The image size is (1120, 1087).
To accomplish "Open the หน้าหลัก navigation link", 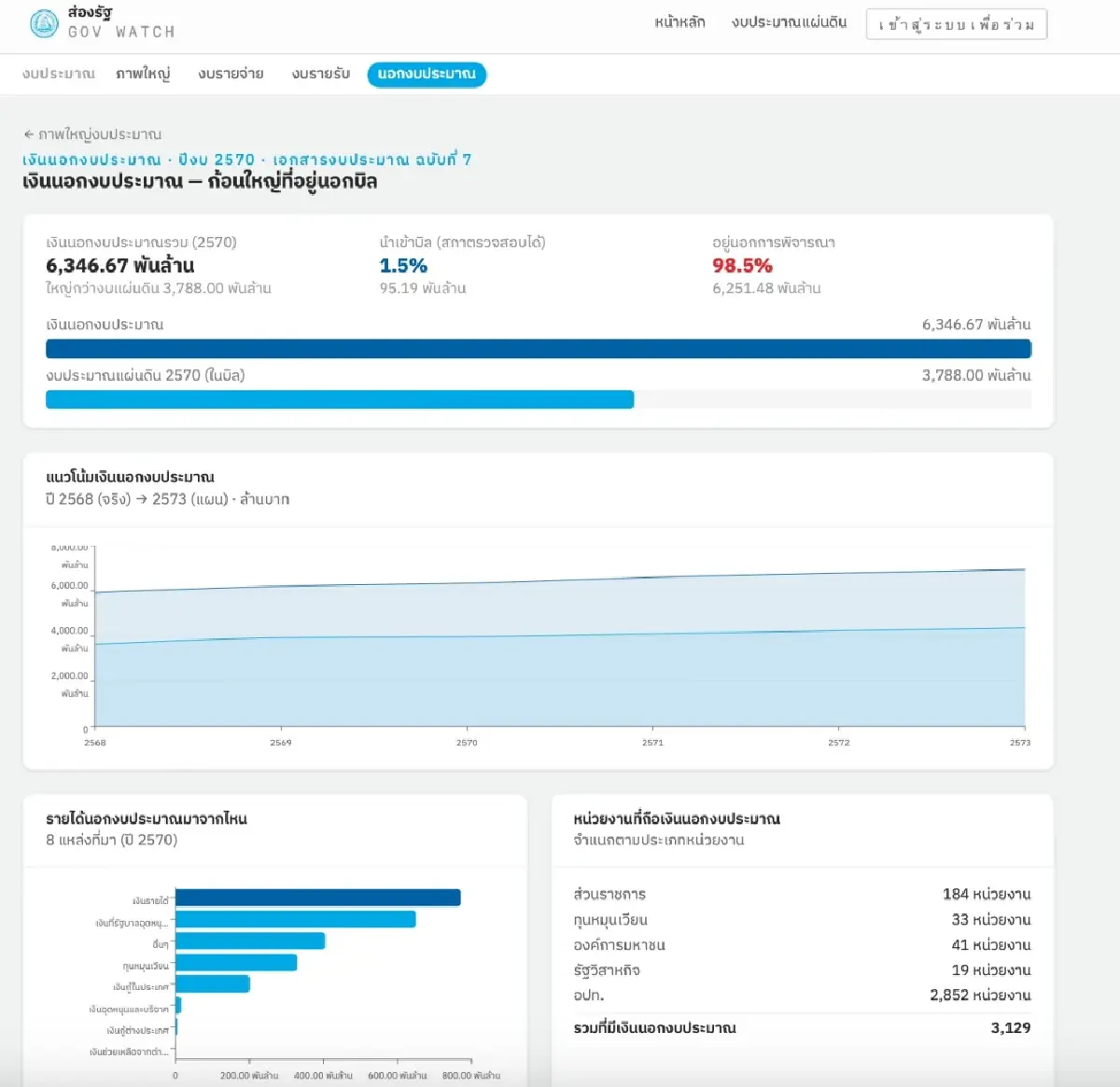I will tap(679, 22).
